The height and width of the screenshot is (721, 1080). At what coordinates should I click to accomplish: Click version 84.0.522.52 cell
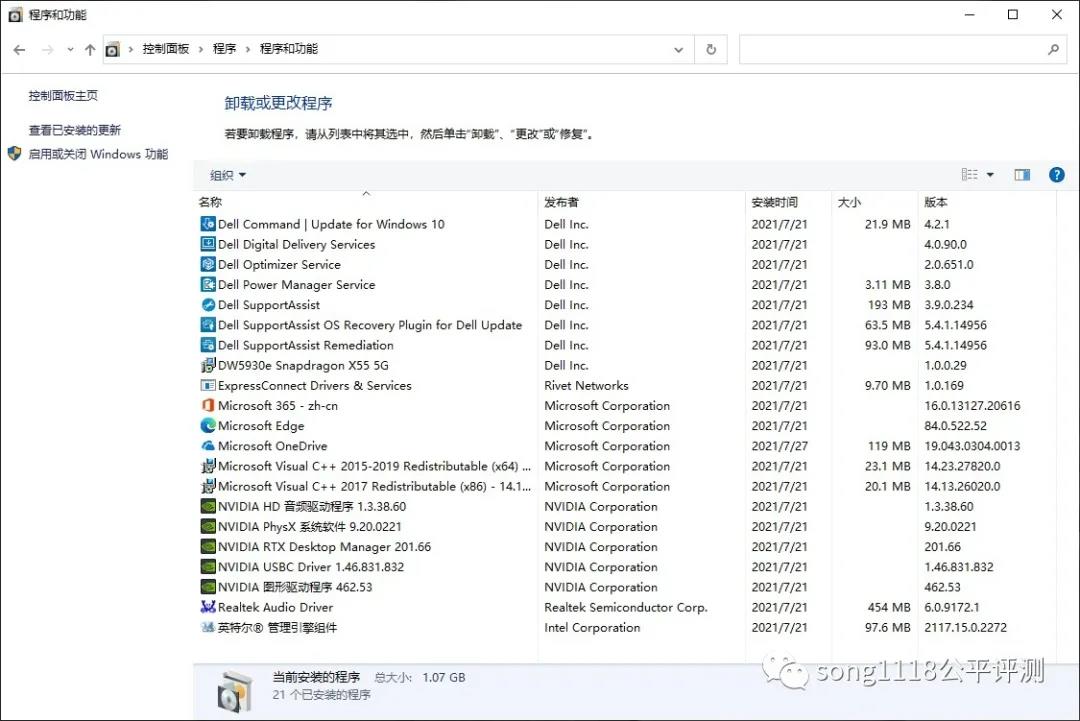point(955,426)
